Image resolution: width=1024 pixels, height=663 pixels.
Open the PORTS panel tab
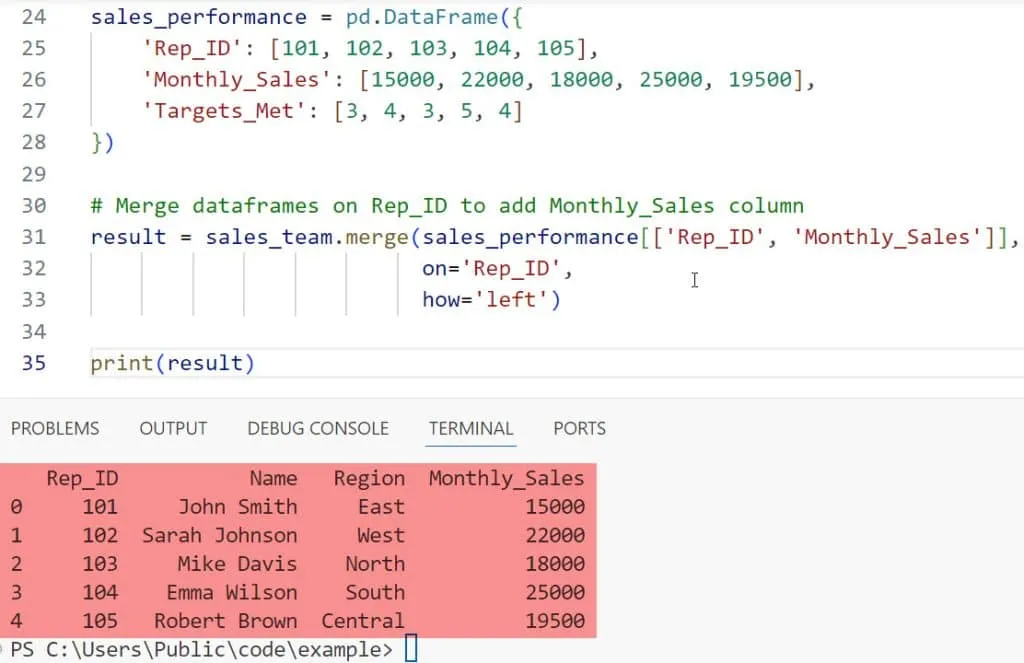[579, 428]
